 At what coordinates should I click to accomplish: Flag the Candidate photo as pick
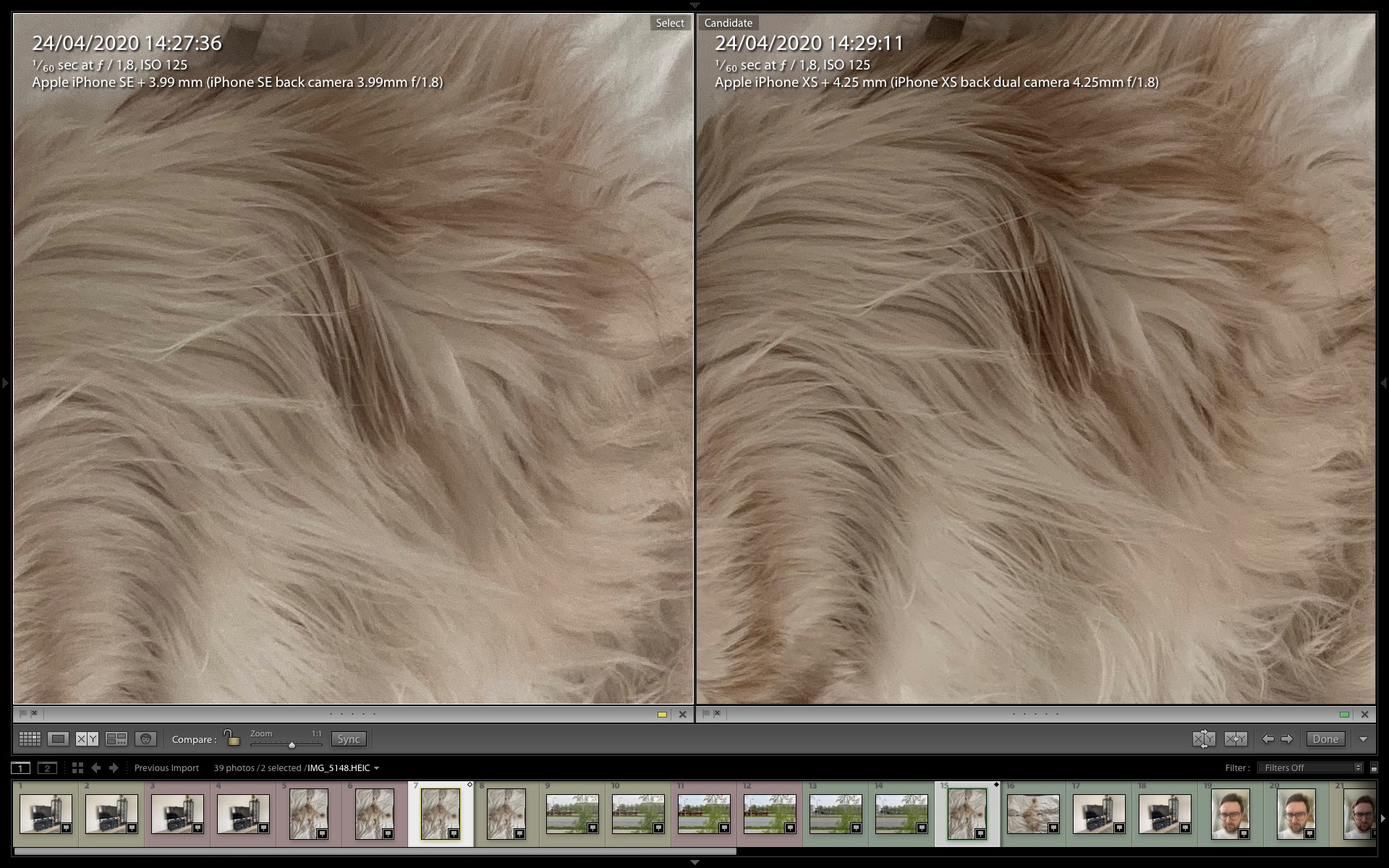pyautogui.click(x=706, y=713)
